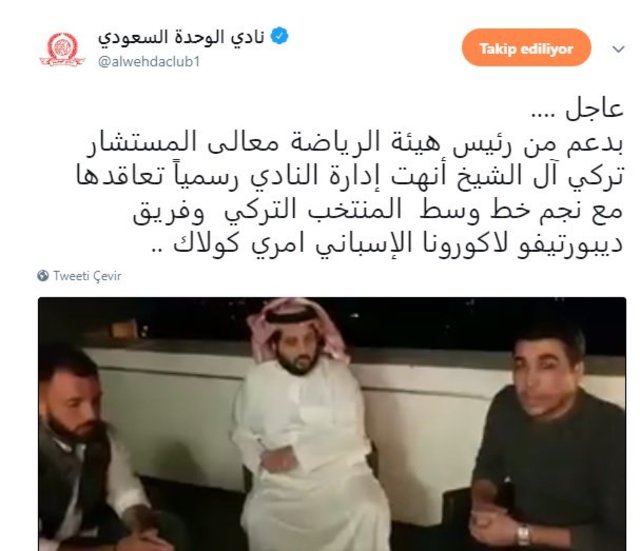Open the @alwehdaclub1 handle link

pos(149,62)
